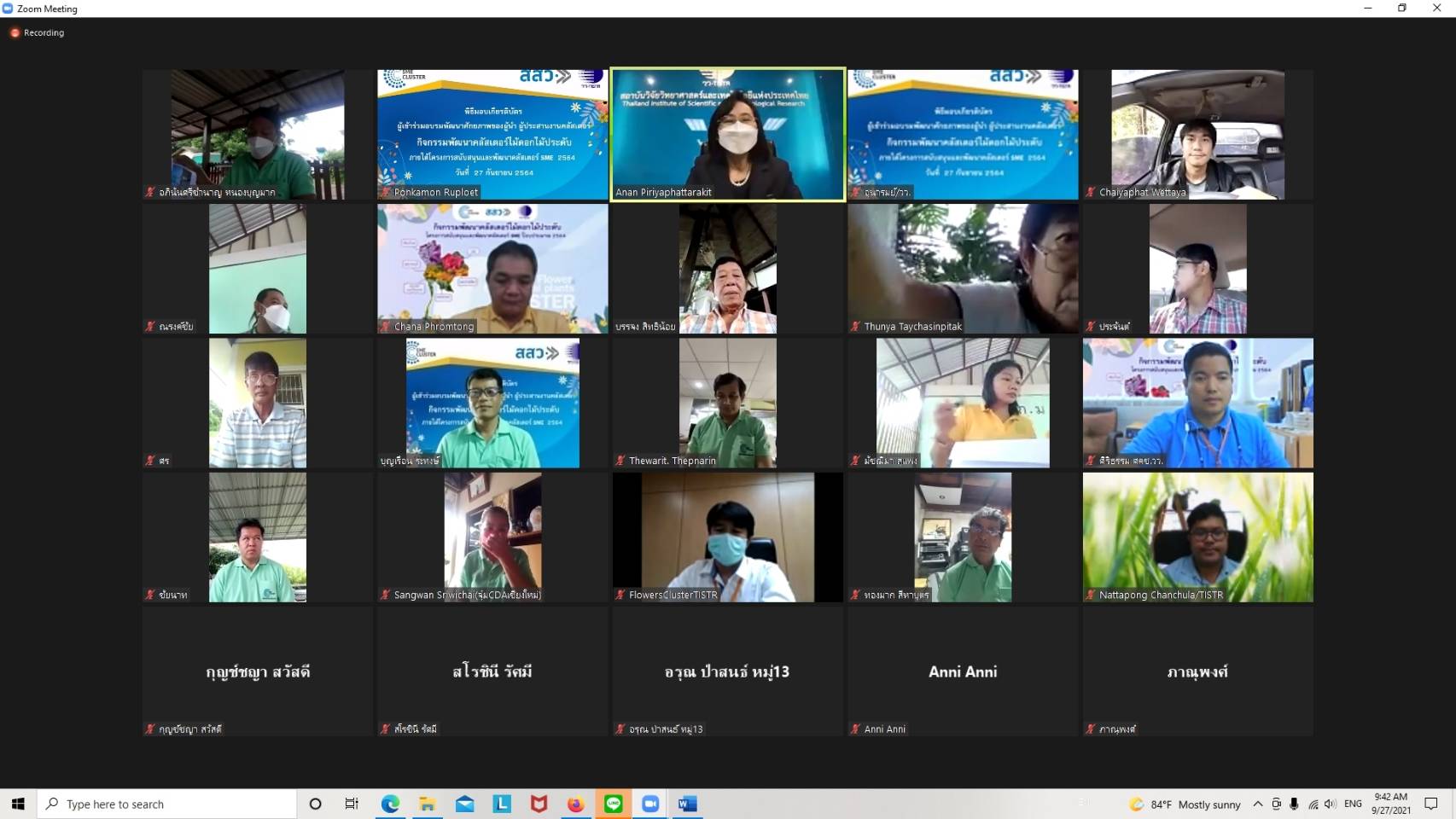This screenshot has width=1456, height=819.
Task: Open Microsoft Edge from the taskbar
Action: coord(390,804)
